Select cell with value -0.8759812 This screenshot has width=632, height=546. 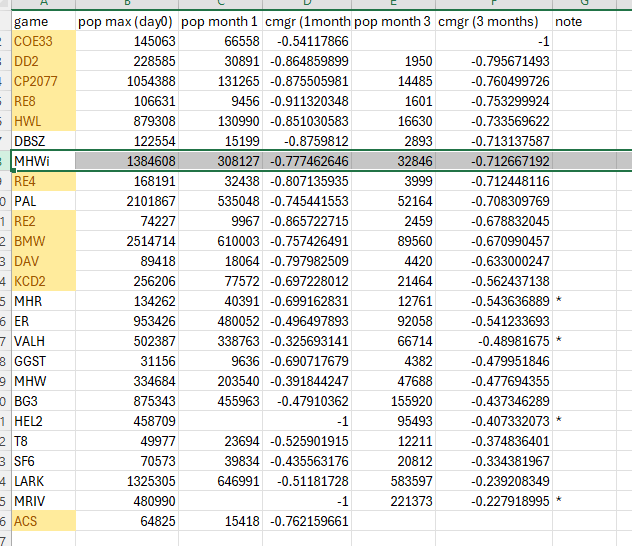(x=307, y=141)
